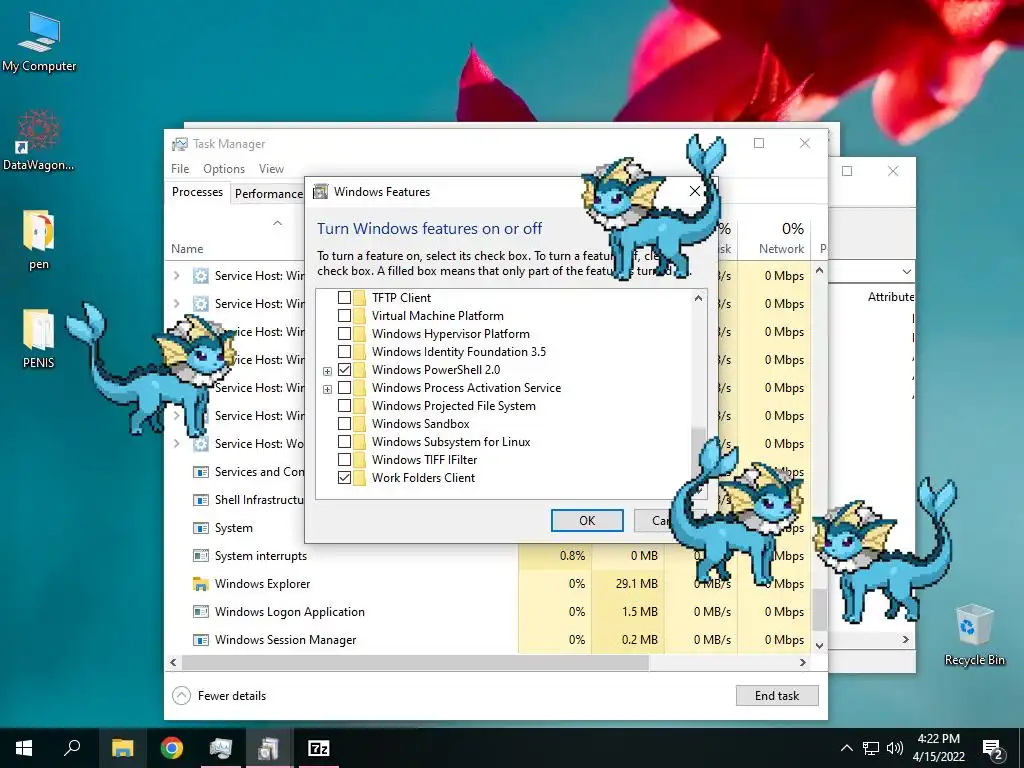Screen dimensions: 1024x768
Task: Close the Windows Features dialog
Action: [695, 191]
